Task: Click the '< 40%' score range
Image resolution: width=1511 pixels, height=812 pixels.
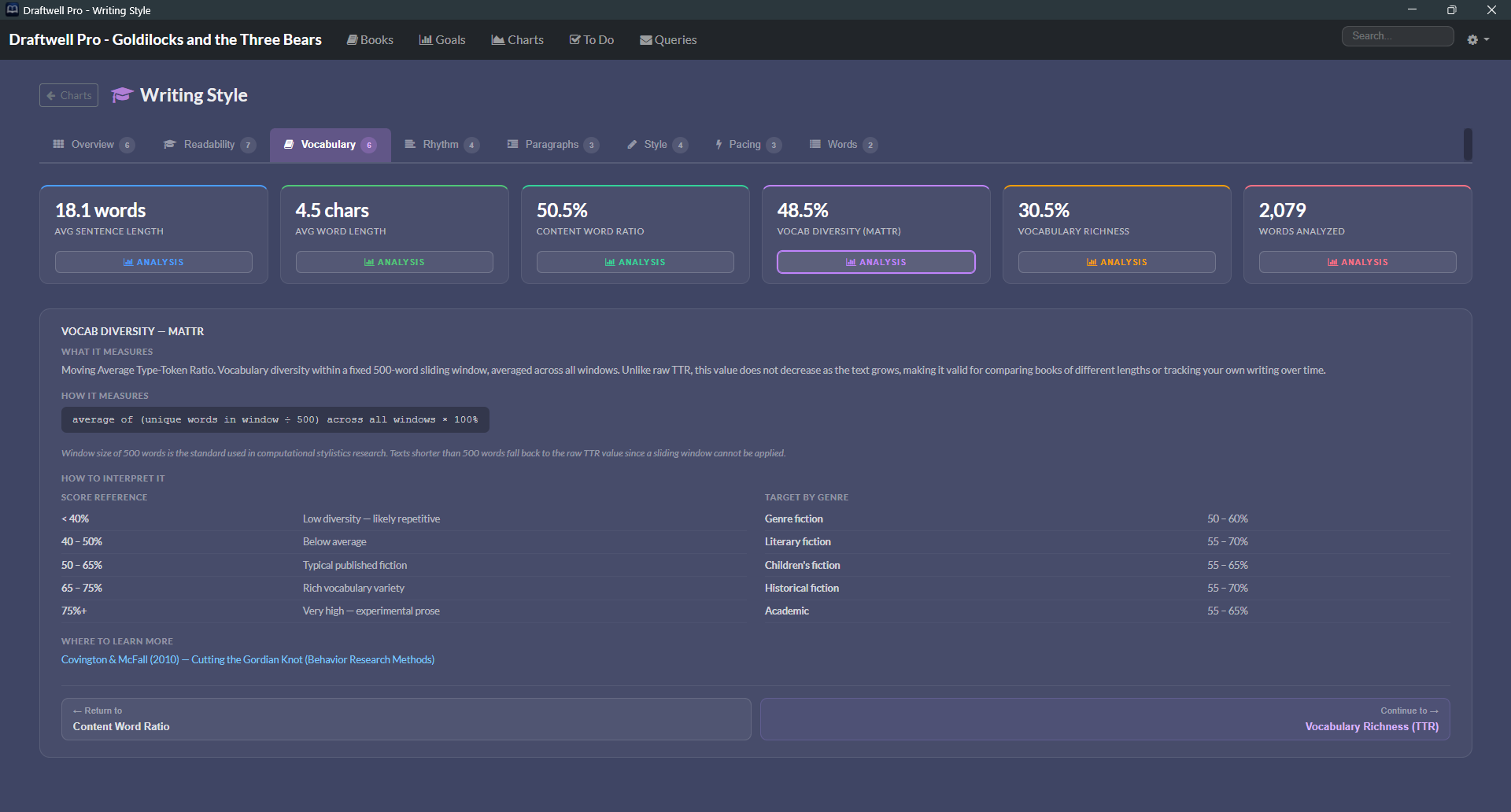Action: (76, 519)
